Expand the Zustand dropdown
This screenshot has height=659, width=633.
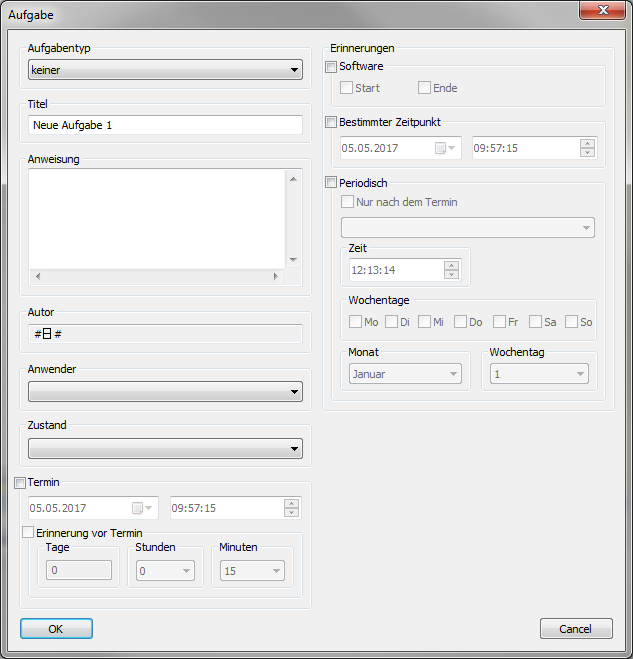click(165, 448)
